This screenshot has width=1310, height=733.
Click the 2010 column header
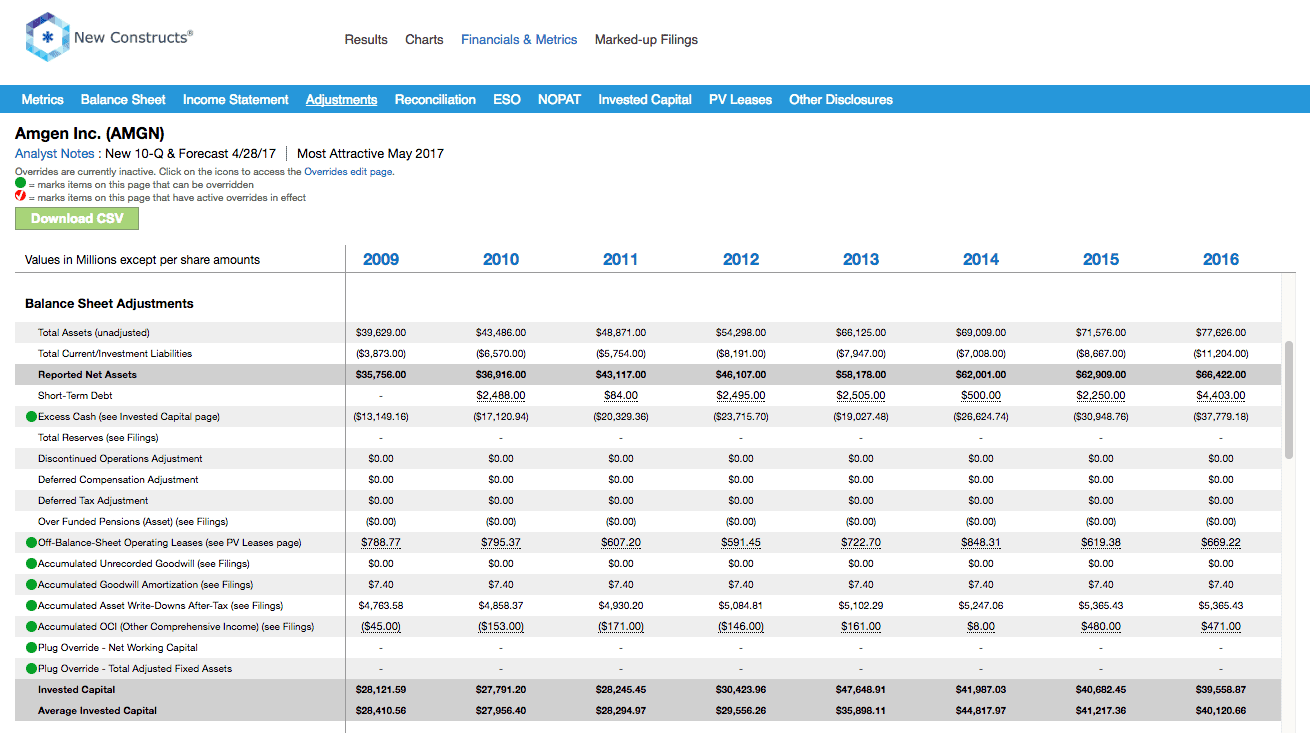(x=501, y=259)
